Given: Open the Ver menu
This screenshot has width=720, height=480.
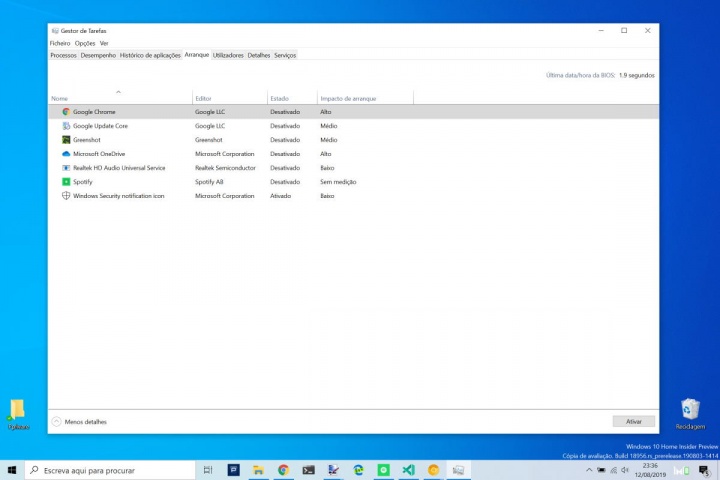Looking at the screenshot, I should (104, 43).
